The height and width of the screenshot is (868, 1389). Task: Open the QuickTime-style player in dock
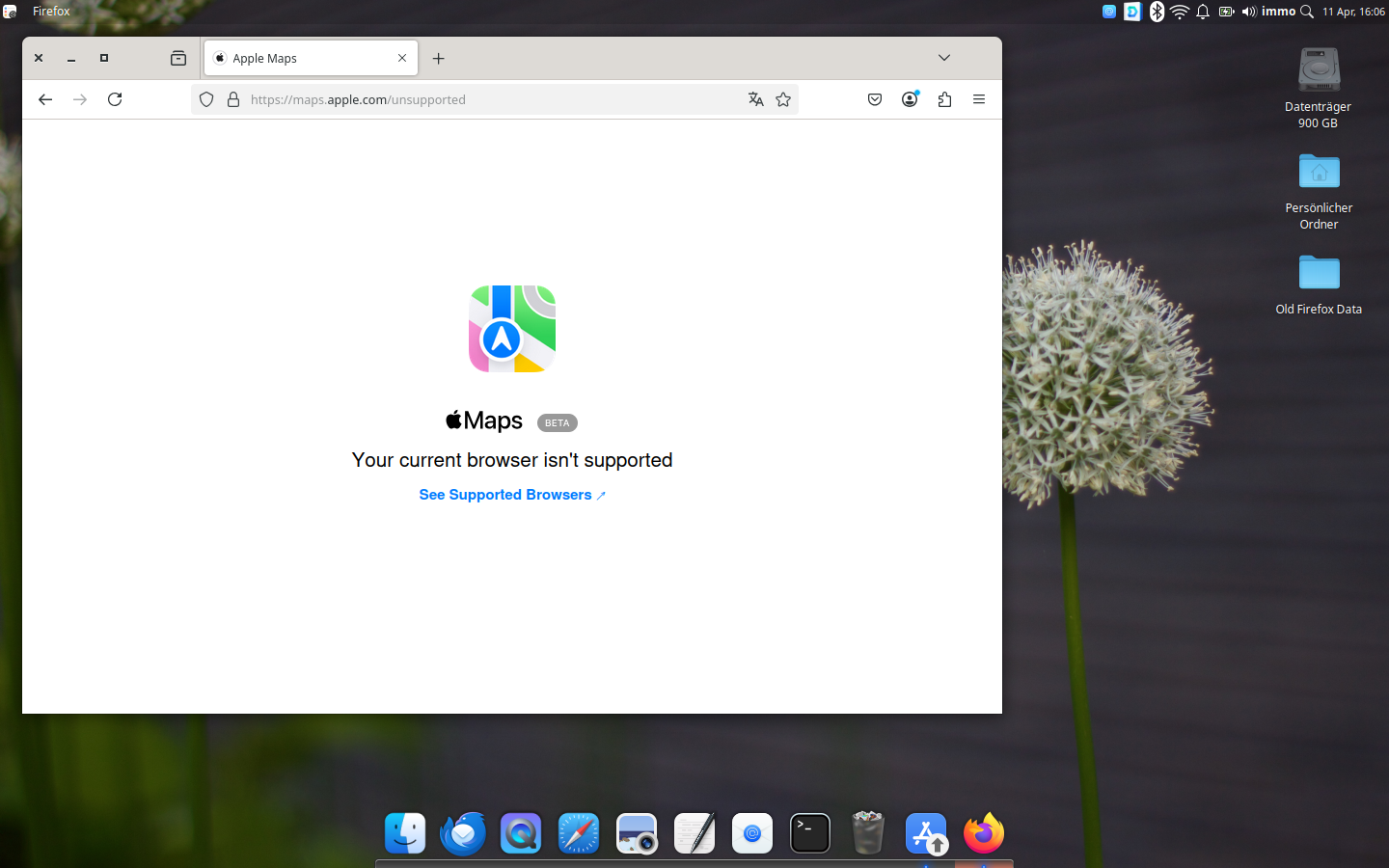[x=521, y=833]
